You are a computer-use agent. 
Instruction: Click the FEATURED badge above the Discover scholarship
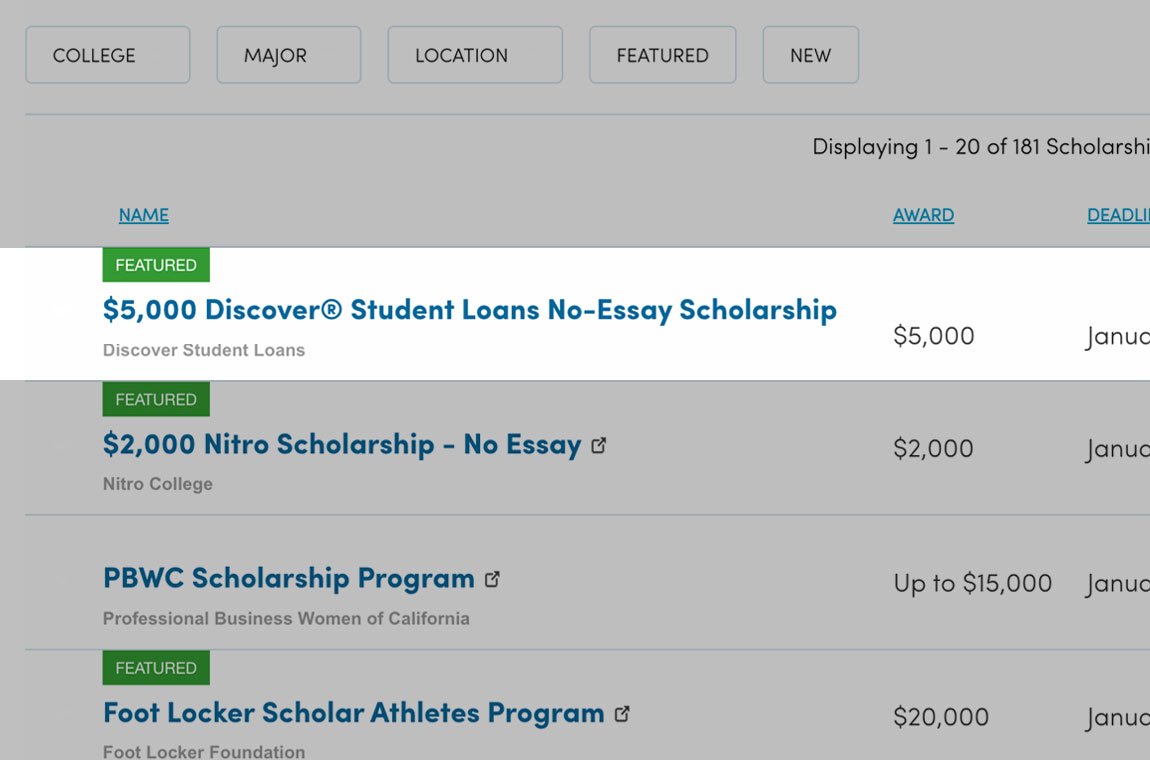tap(156, 265)
